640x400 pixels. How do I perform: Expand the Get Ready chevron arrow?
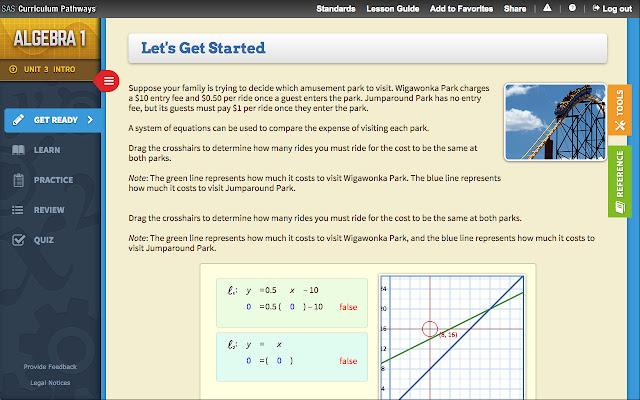(90, 120)
